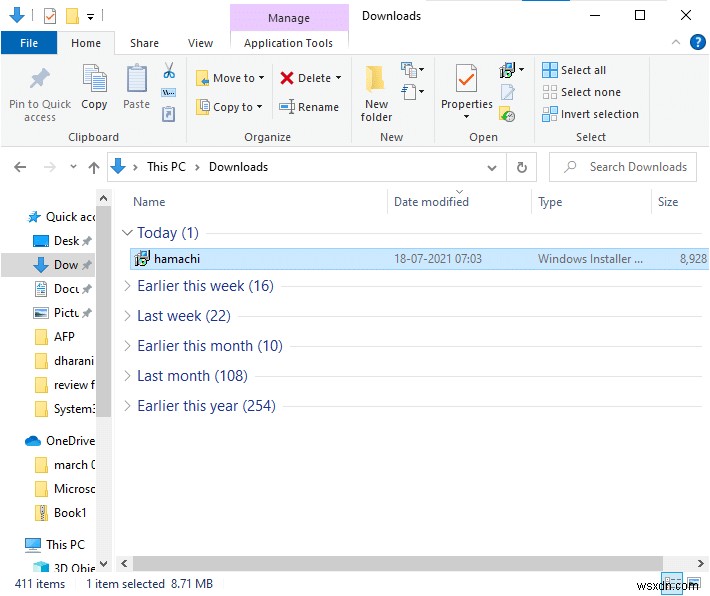Open the Move to dropdown
This screenshot has height=596, width=710.
tap(230, 78)
